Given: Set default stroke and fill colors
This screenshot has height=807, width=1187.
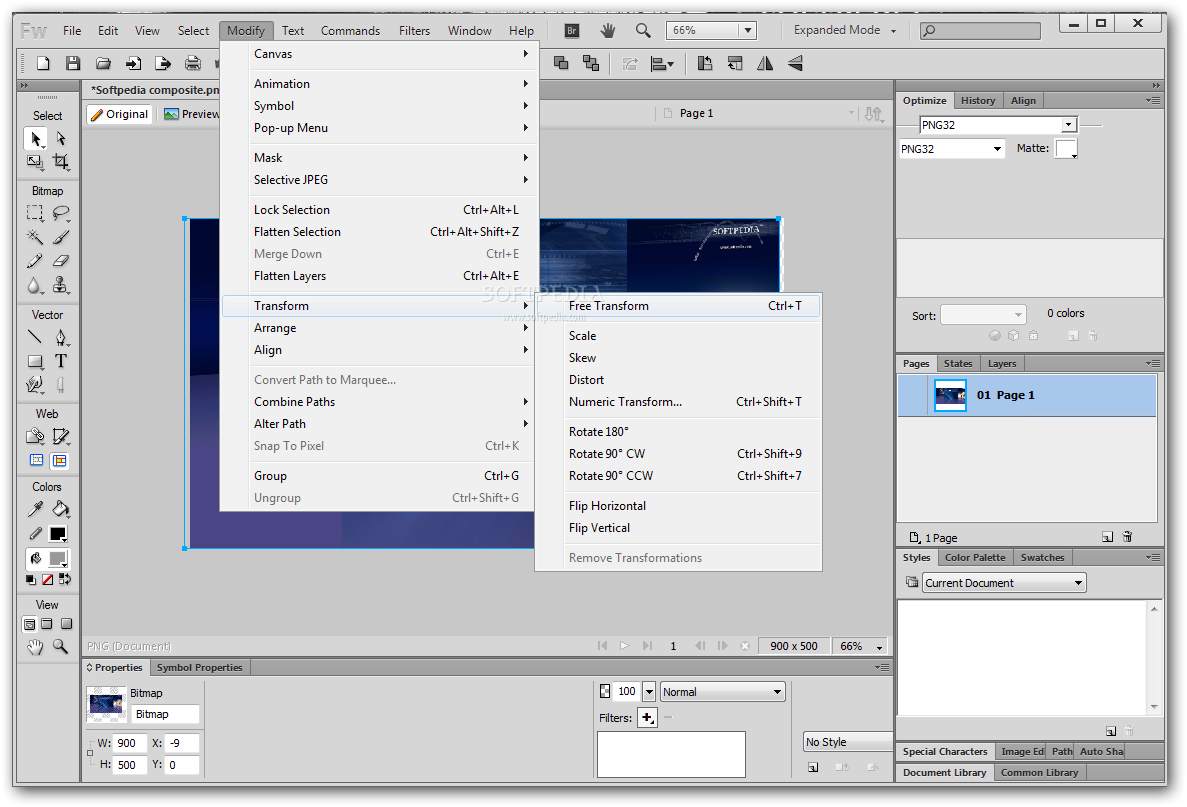Looking at the screenshot, I should point(30,580).
